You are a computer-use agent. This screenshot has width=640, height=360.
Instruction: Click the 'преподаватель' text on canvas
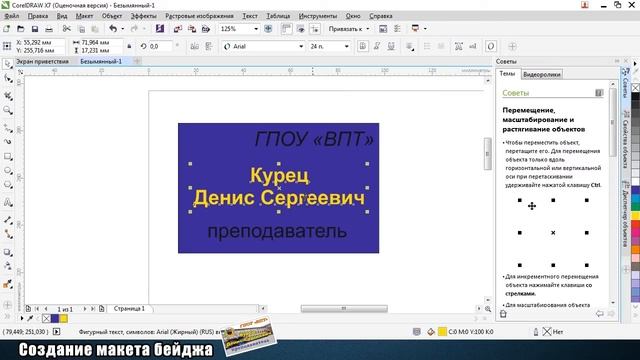[x=277, y=231]
